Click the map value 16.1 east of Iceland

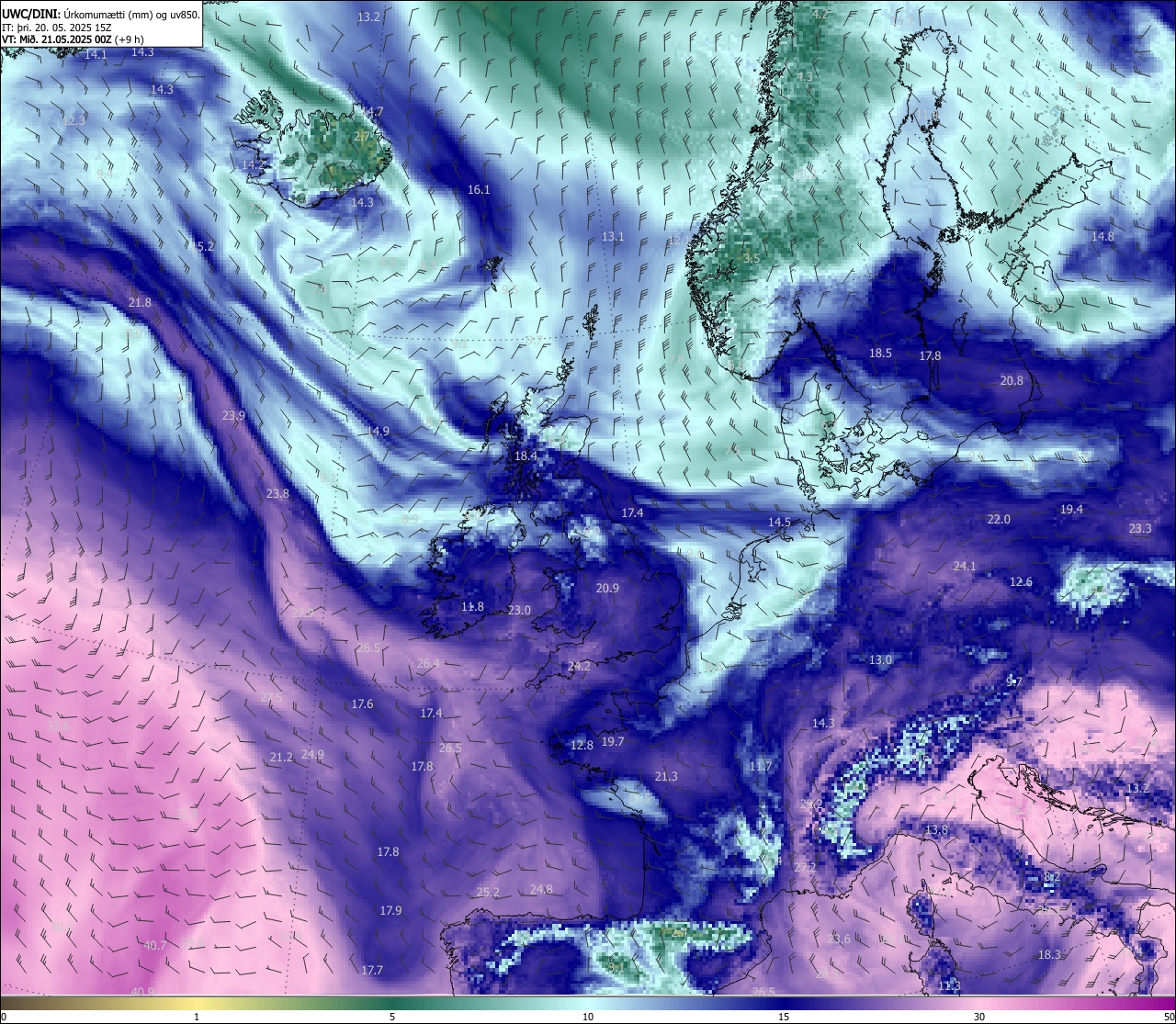[479, 190]
